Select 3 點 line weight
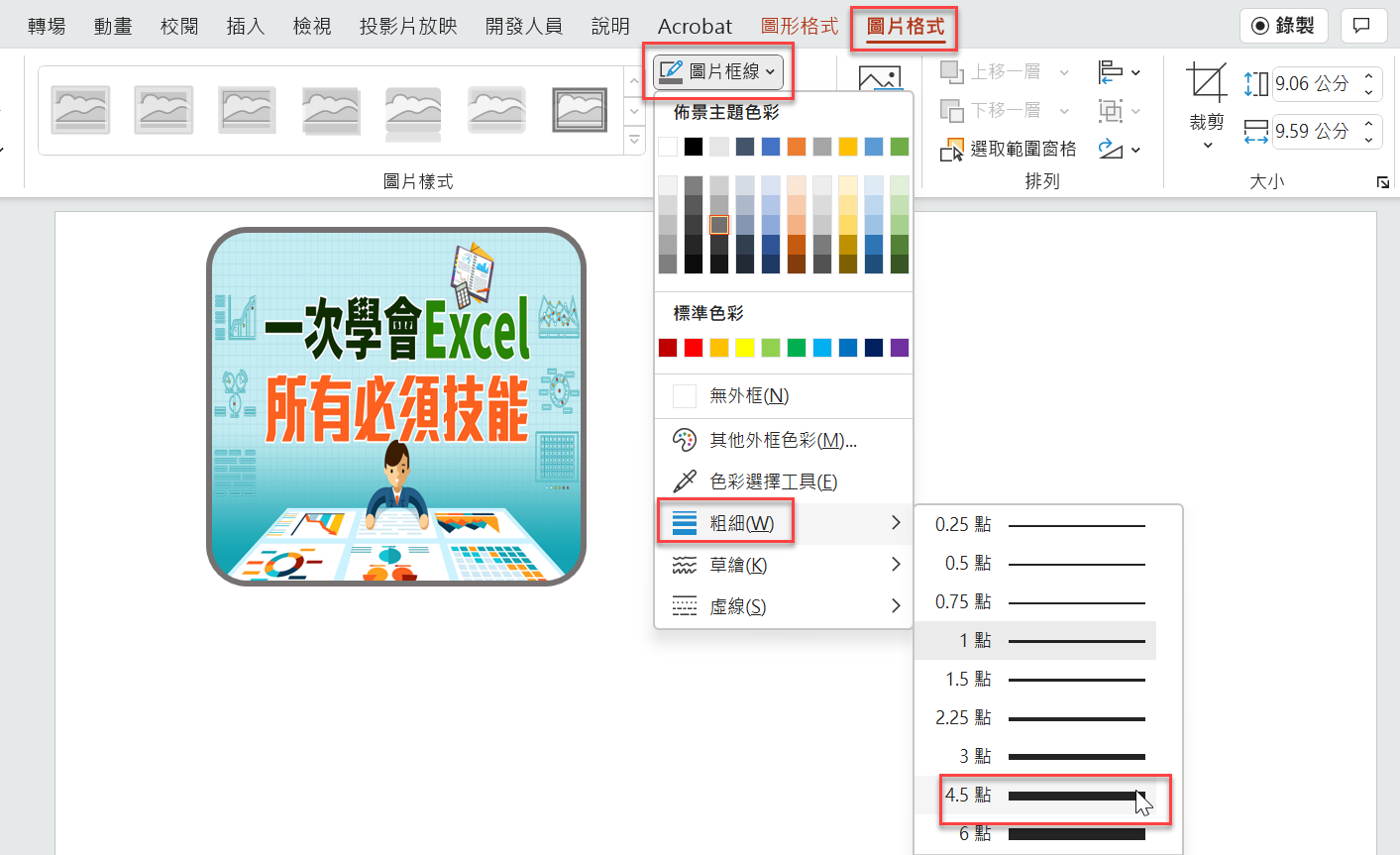1400x855 pixels. tap(1035, 757)
